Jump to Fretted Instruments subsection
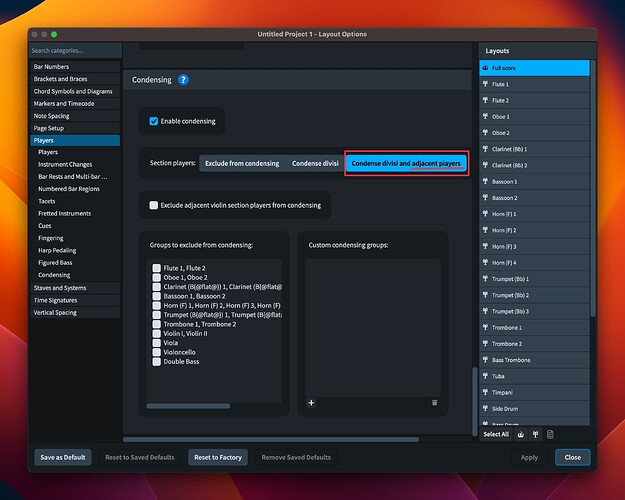The height and width of the screenshot is (500, 625). [65, 214]
